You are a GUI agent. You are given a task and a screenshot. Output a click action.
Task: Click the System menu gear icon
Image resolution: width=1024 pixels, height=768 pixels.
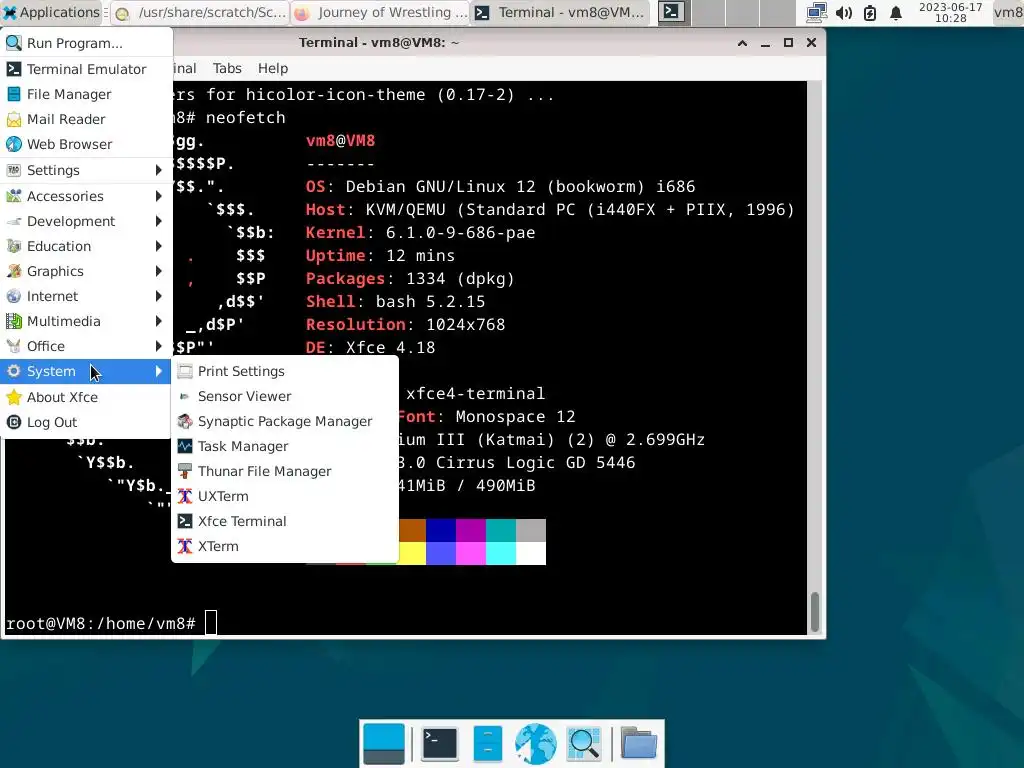[14, 371]
